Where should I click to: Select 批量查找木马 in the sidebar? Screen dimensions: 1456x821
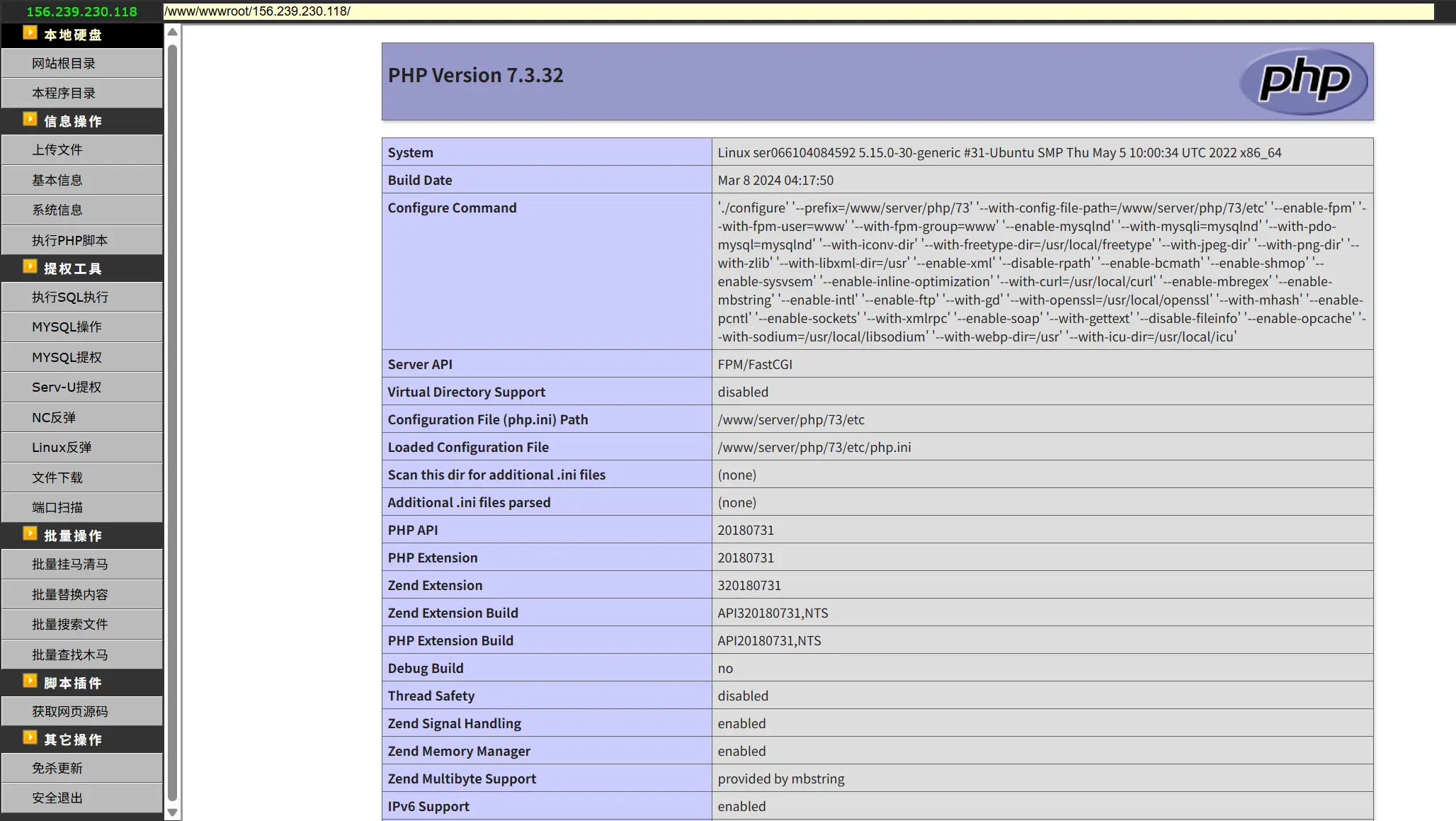(x=82, y=655)
